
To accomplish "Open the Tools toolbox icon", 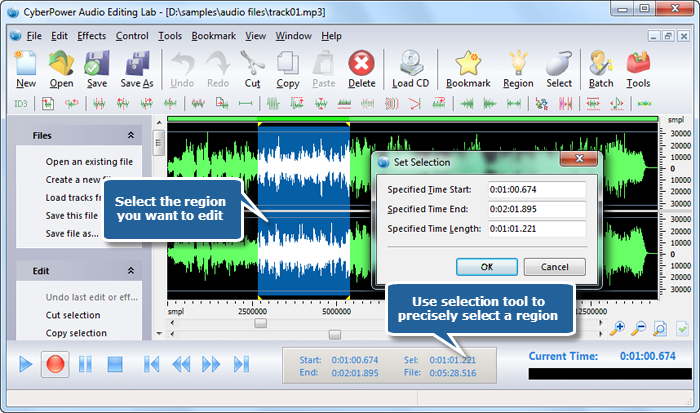I will pyautogui.click(x=638, y=69).
